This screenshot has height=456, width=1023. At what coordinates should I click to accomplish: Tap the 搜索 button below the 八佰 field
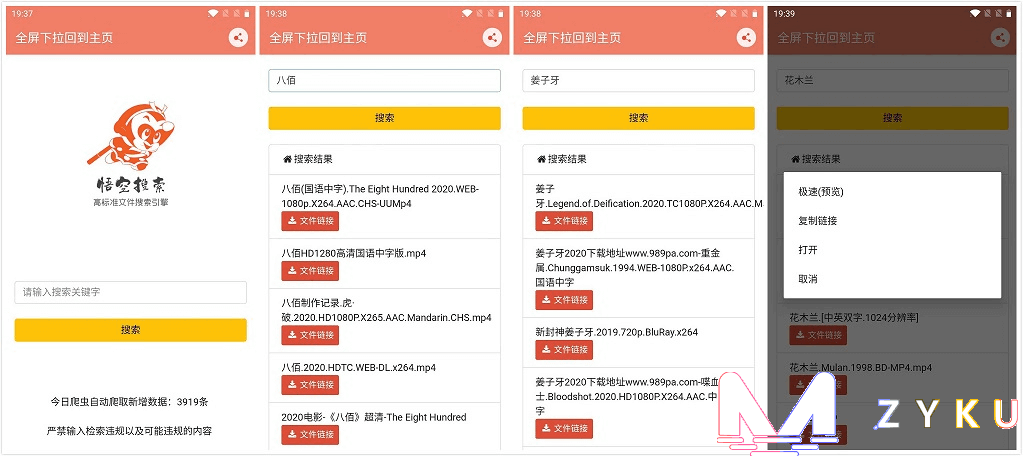click(x=384, y=118)
